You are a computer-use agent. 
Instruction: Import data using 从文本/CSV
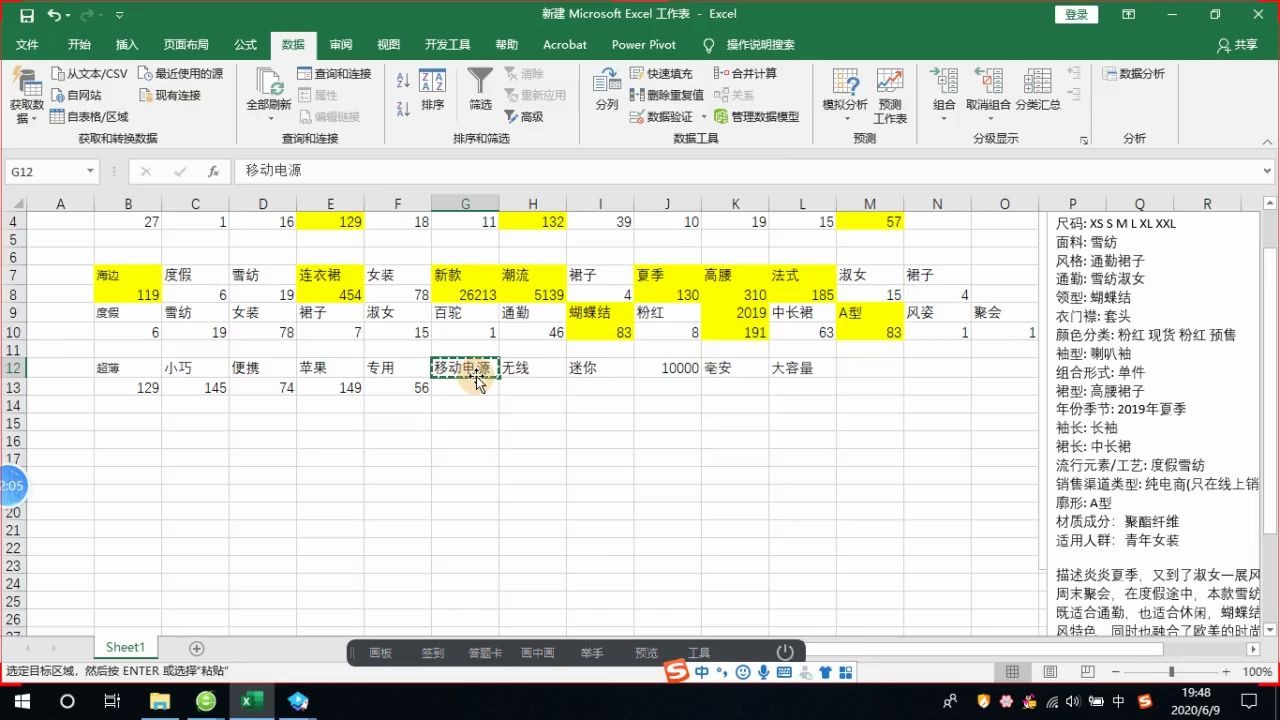point(89,74)
